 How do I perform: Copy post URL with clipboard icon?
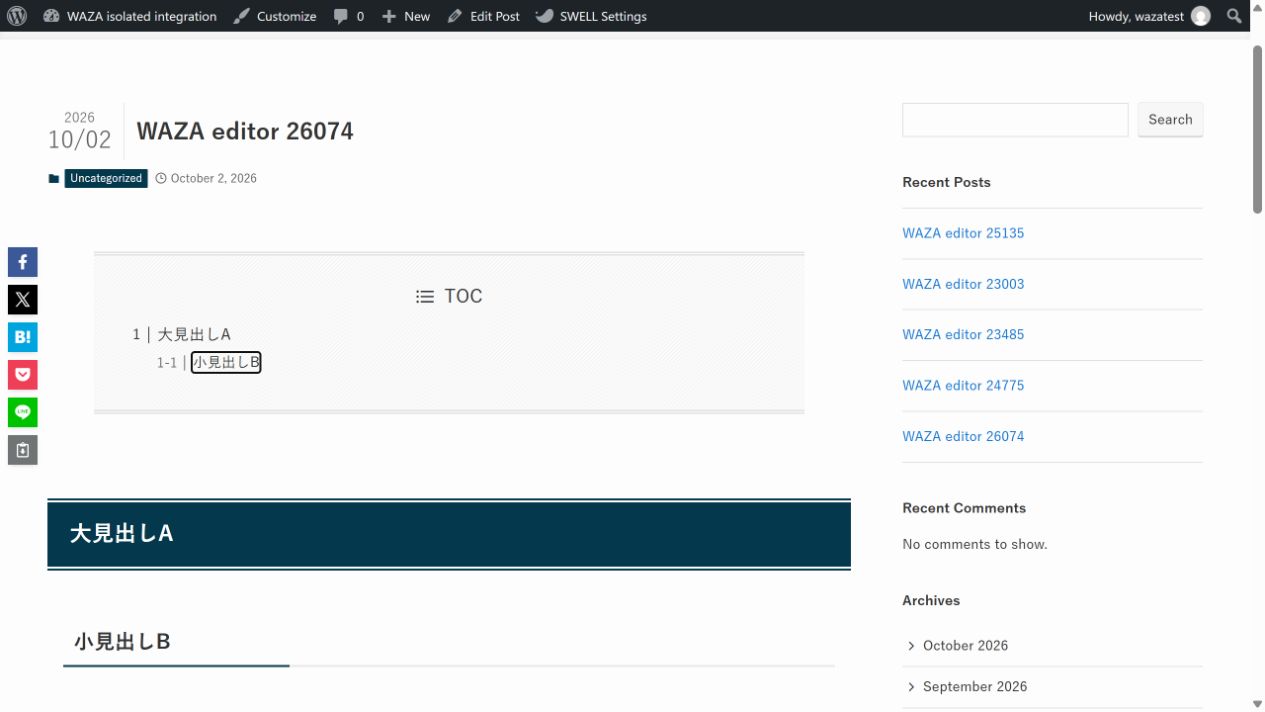(x=23, y=450)
